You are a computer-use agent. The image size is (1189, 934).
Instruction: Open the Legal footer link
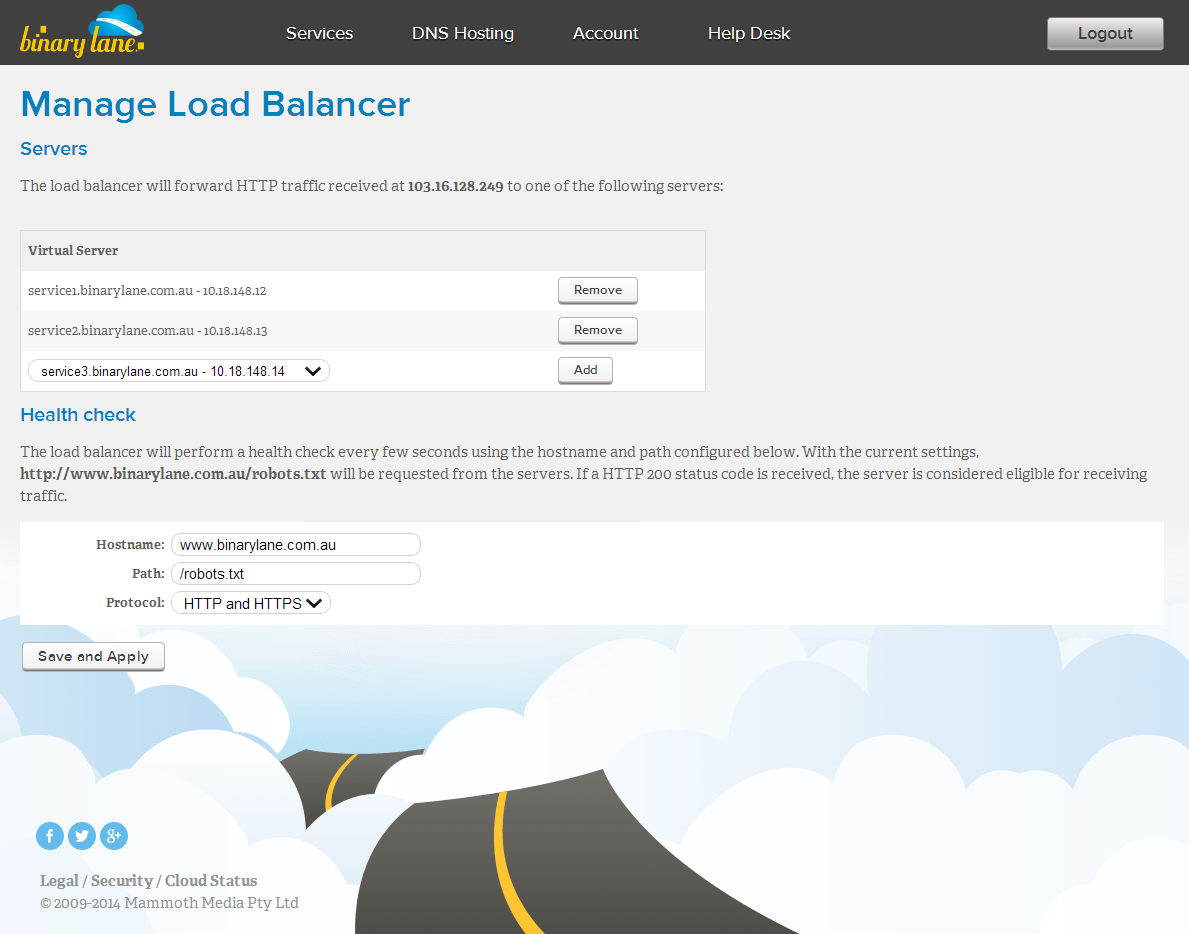[x=59, y=881]
